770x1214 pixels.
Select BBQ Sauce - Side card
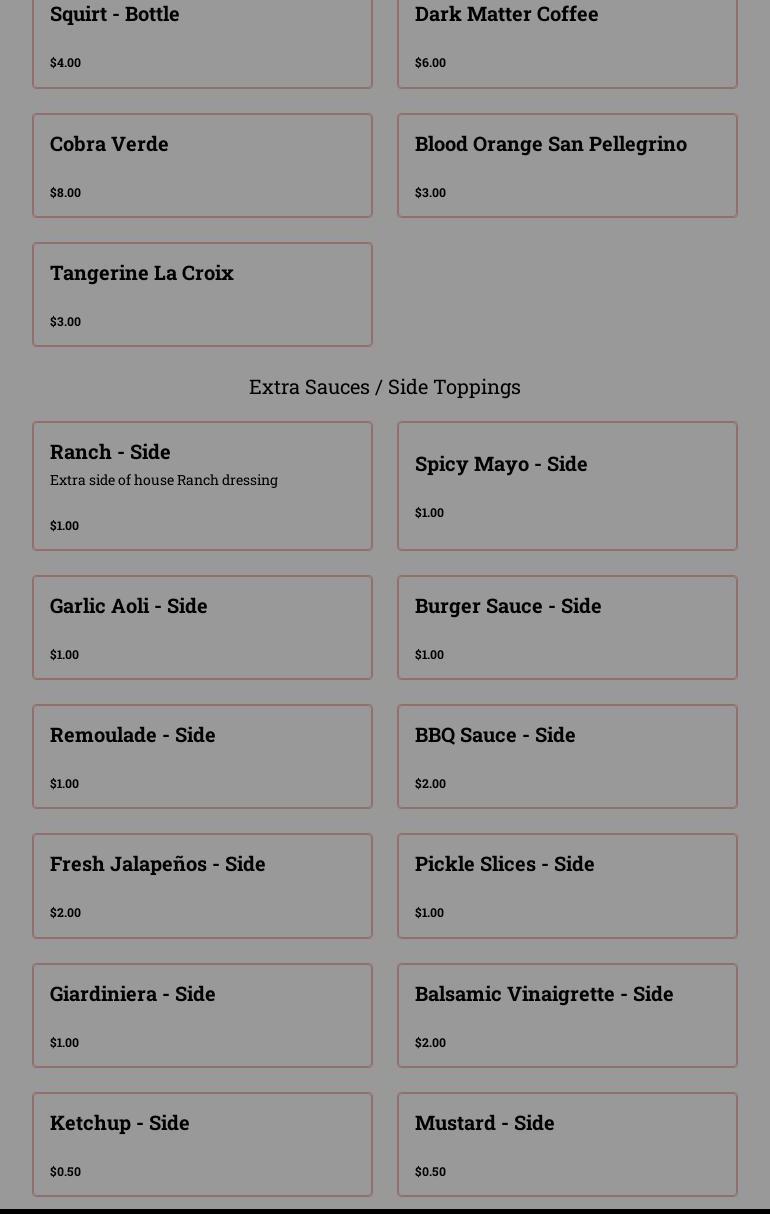pyautogui.click(x=567, y=756)
